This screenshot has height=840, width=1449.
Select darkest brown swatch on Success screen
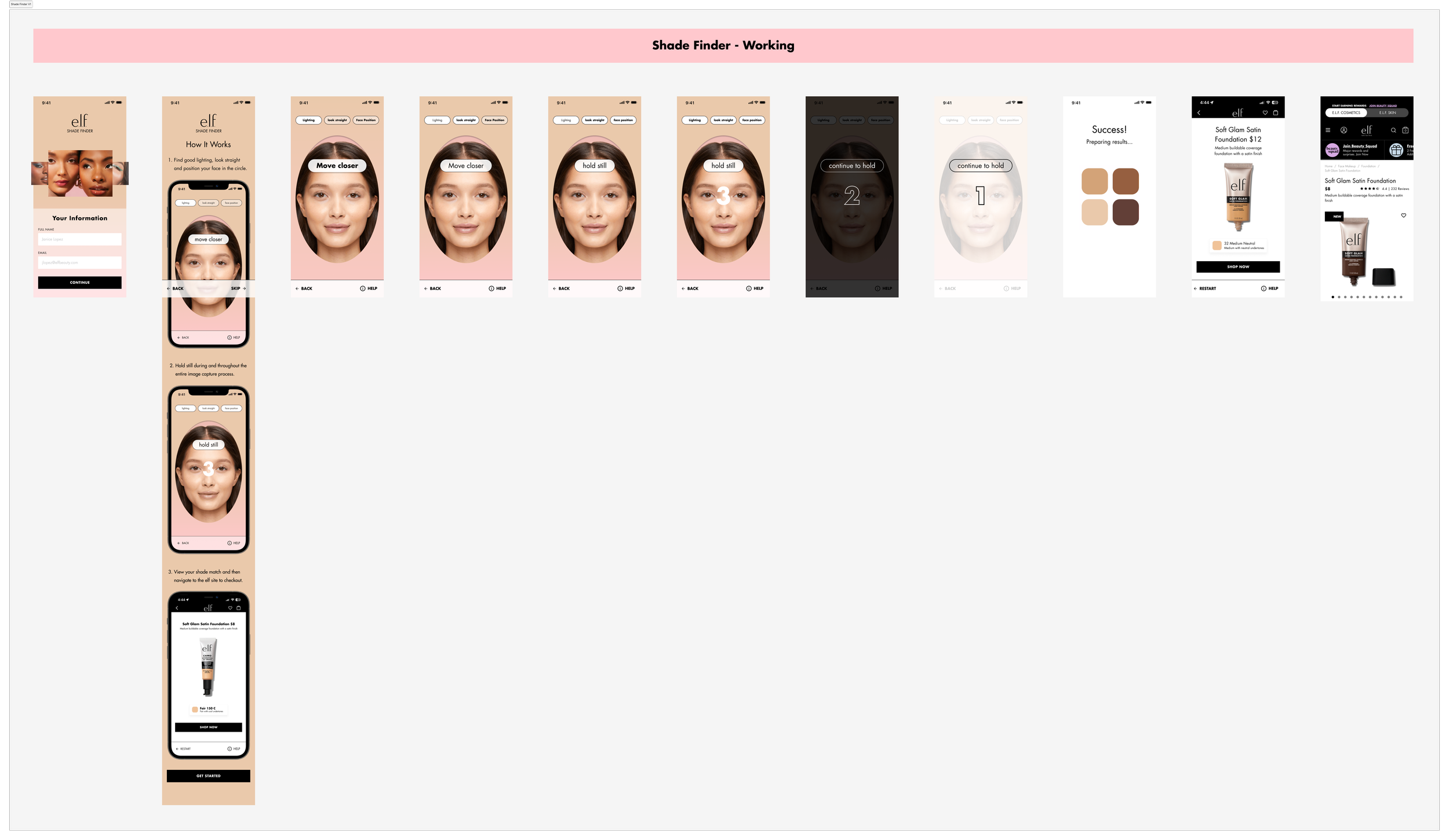1126,213
